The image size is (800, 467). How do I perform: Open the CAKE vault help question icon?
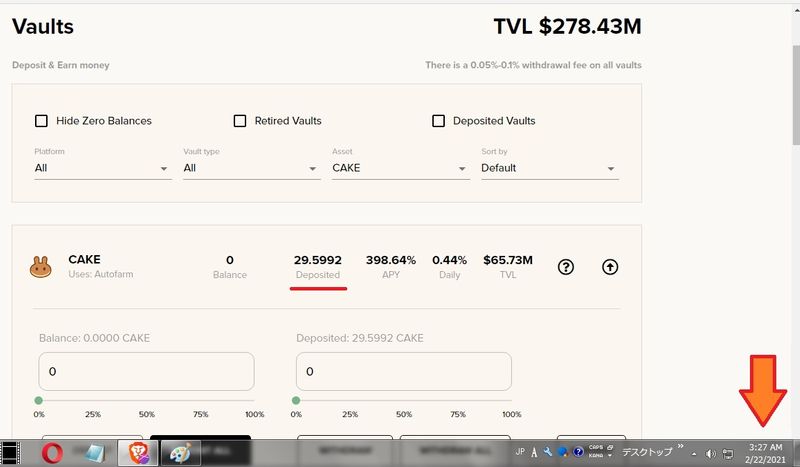tap(566, 267)
